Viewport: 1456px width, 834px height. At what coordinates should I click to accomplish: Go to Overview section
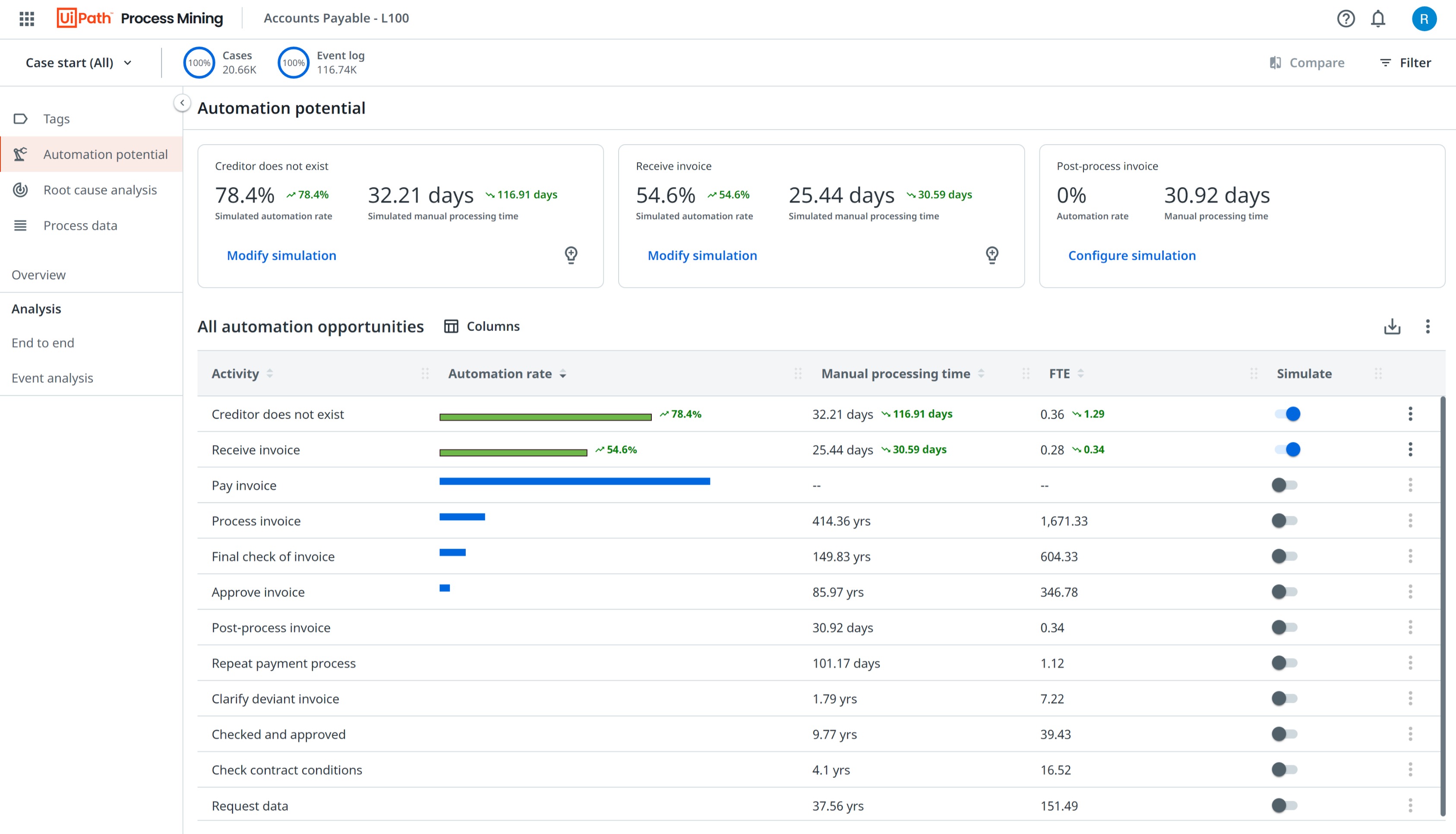click(39, 275)
